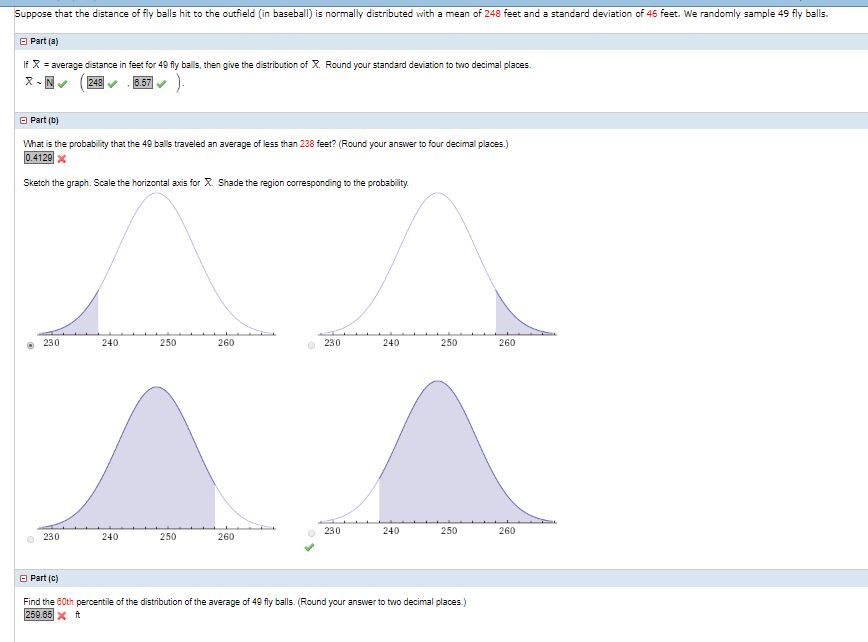Click the Part (a) header label
This screenshot has height=642, width=868.
(44, 42)
